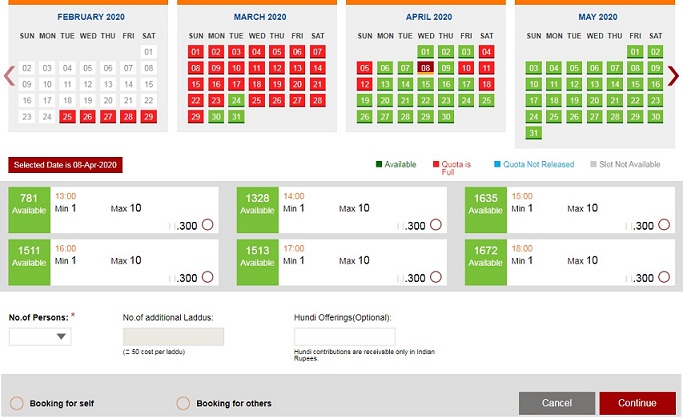Viewport: 683px width, 419px height.
Task: Select the 13:00 slot radio button
Action: click(208, 225)
